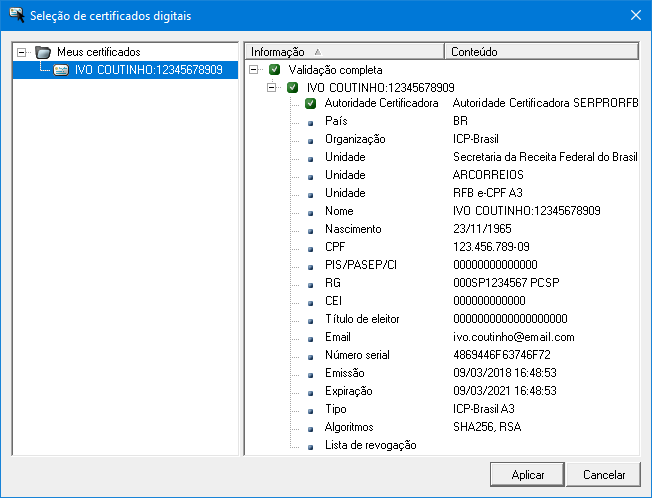Click the bullet icon next to RG
Screen dimensions: 652x498
(310, 285)
